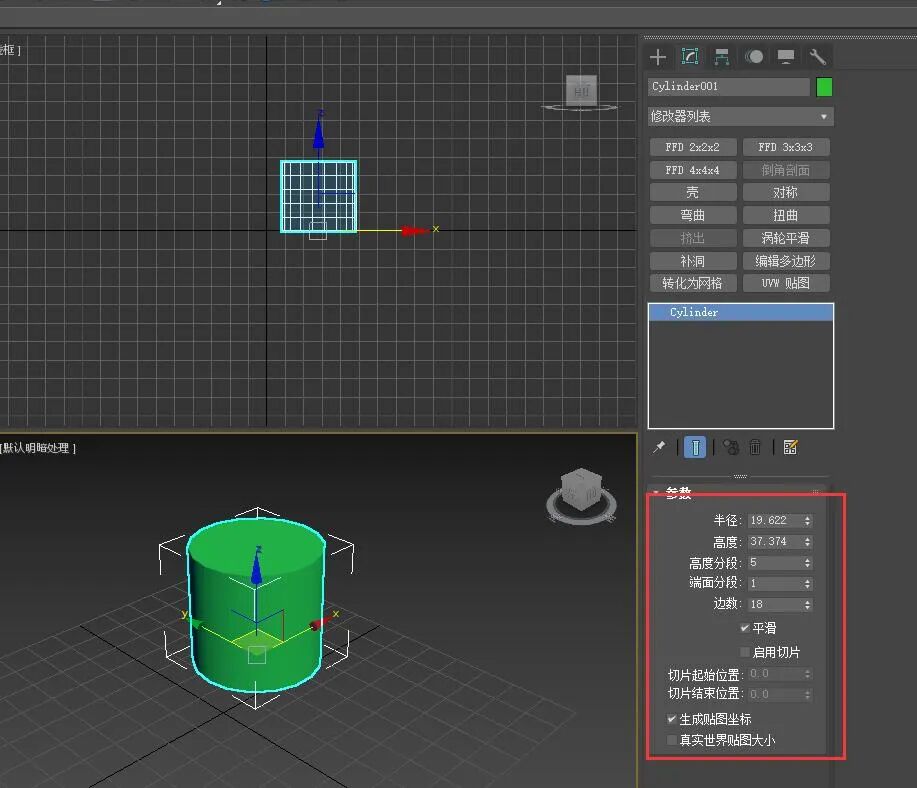Open Configure Modifier Sets icon

(790, 448)
